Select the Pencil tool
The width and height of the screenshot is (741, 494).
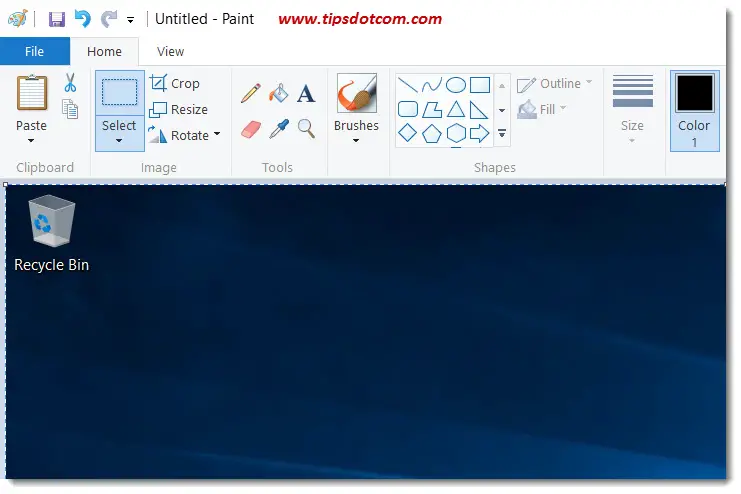coord(251,93)
